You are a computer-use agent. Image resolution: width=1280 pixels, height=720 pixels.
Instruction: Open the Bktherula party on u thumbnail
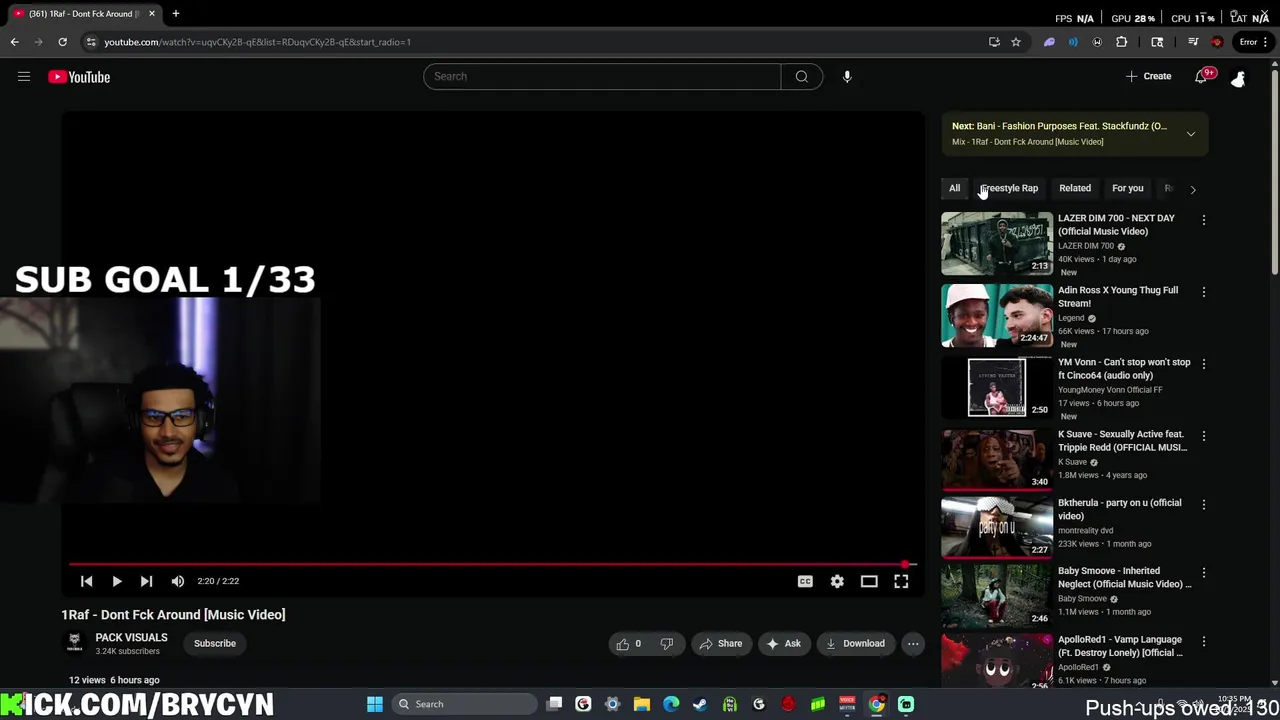pyautogui.click(x=997, y=527)
